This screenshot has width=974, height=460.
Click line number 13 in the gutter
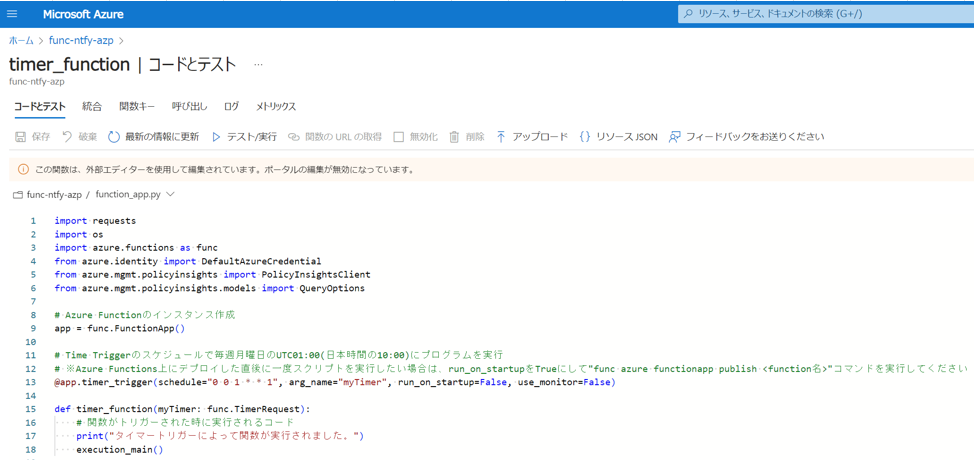click(x=32, y=383)
